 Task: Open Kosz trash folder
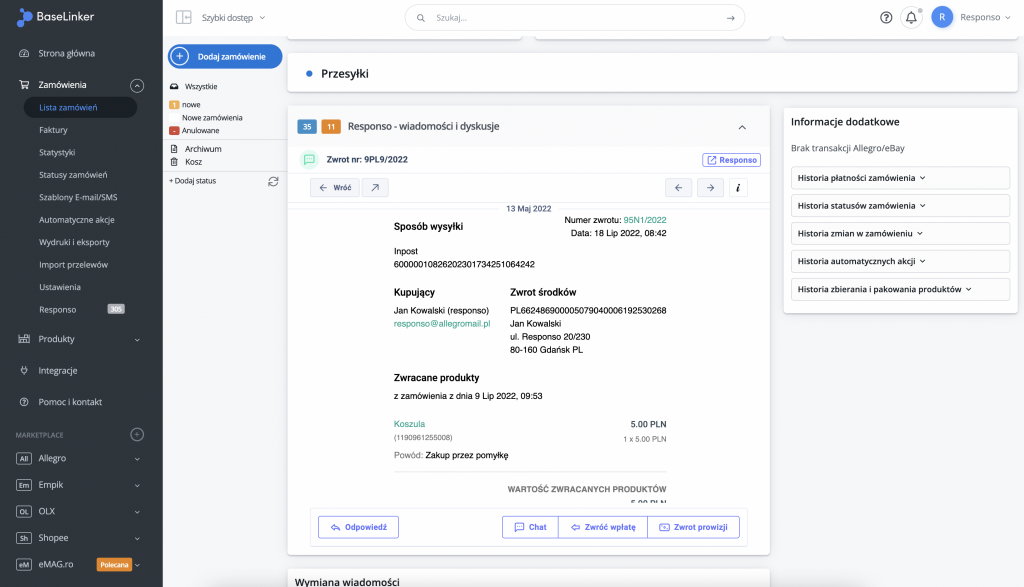point(193,162)
